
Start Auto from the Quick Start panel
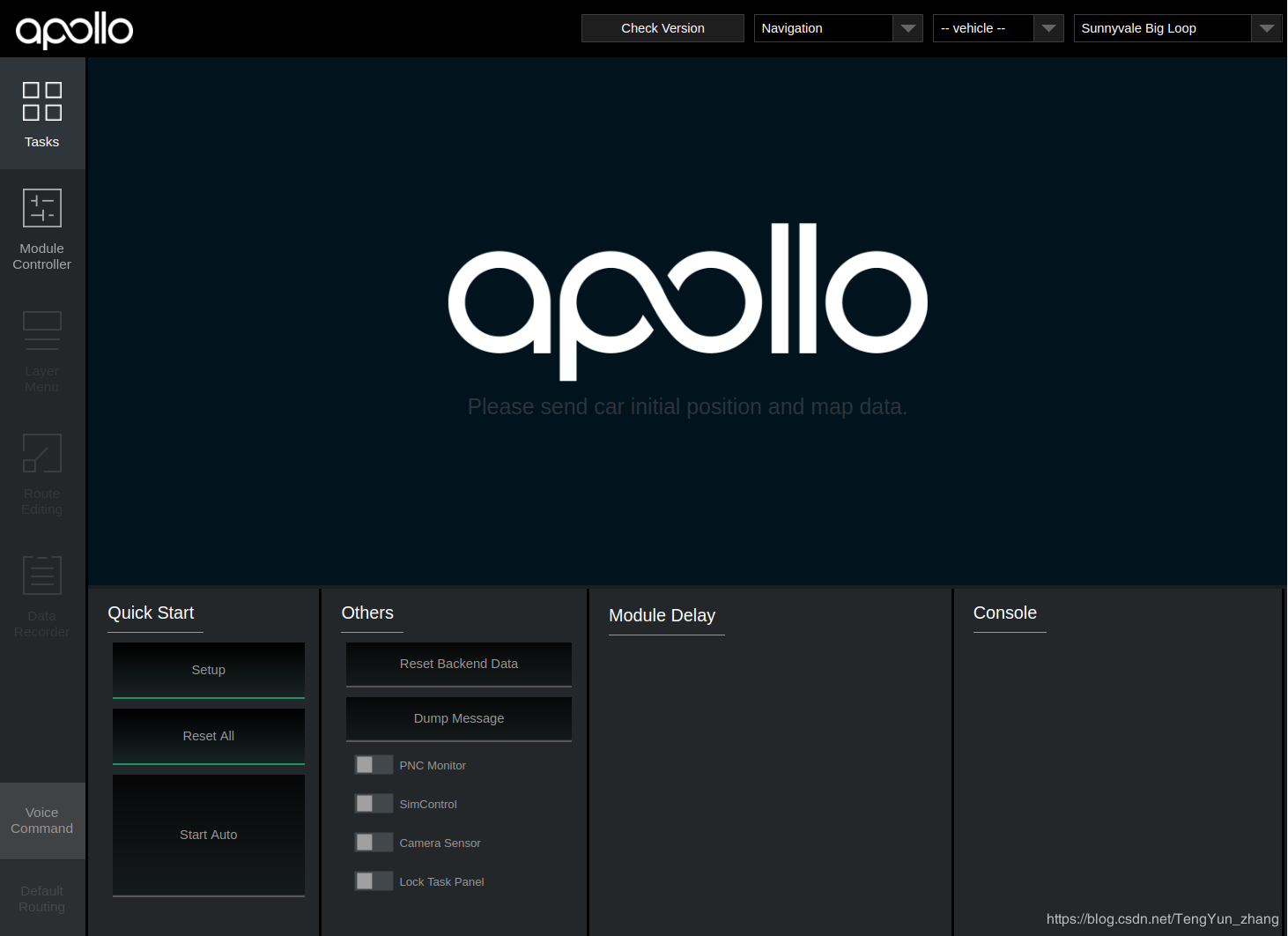(208, 835)
